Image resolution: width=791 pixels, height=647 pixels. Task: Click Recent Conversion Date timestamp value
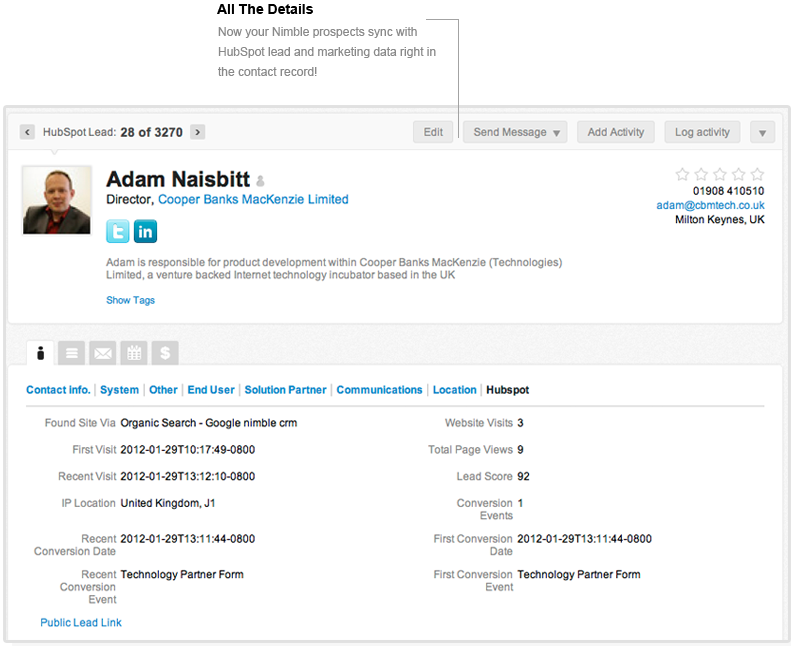pos(188,539)
